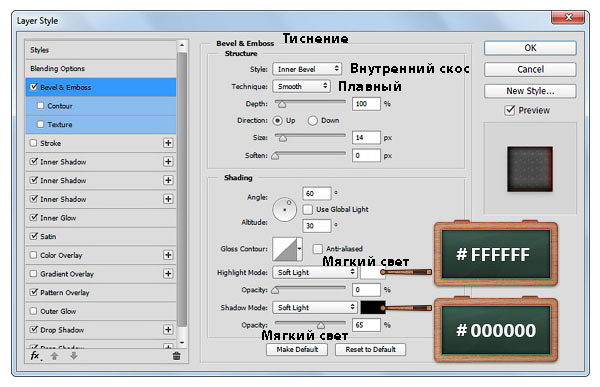The width and height of the screenshot is (600, 387).
Task: Click the angle and altitude dial
Action: point(284,209)
